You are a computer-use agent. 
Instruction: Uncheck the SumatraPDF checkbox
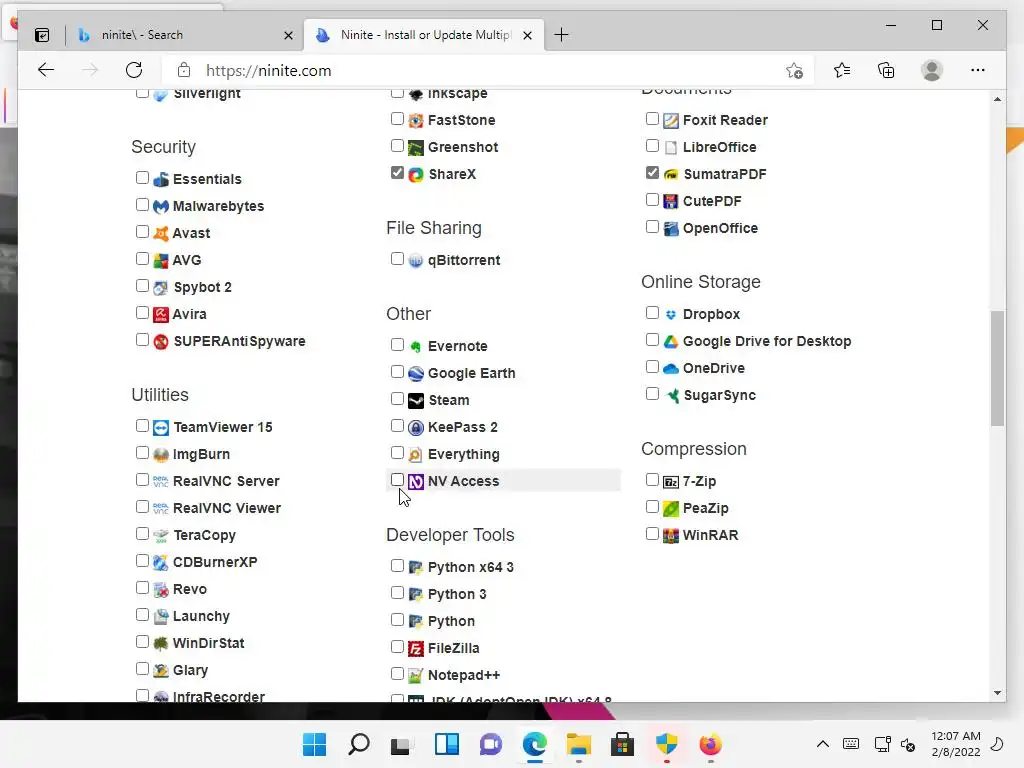pyautogui.click(x=652, y=172)
